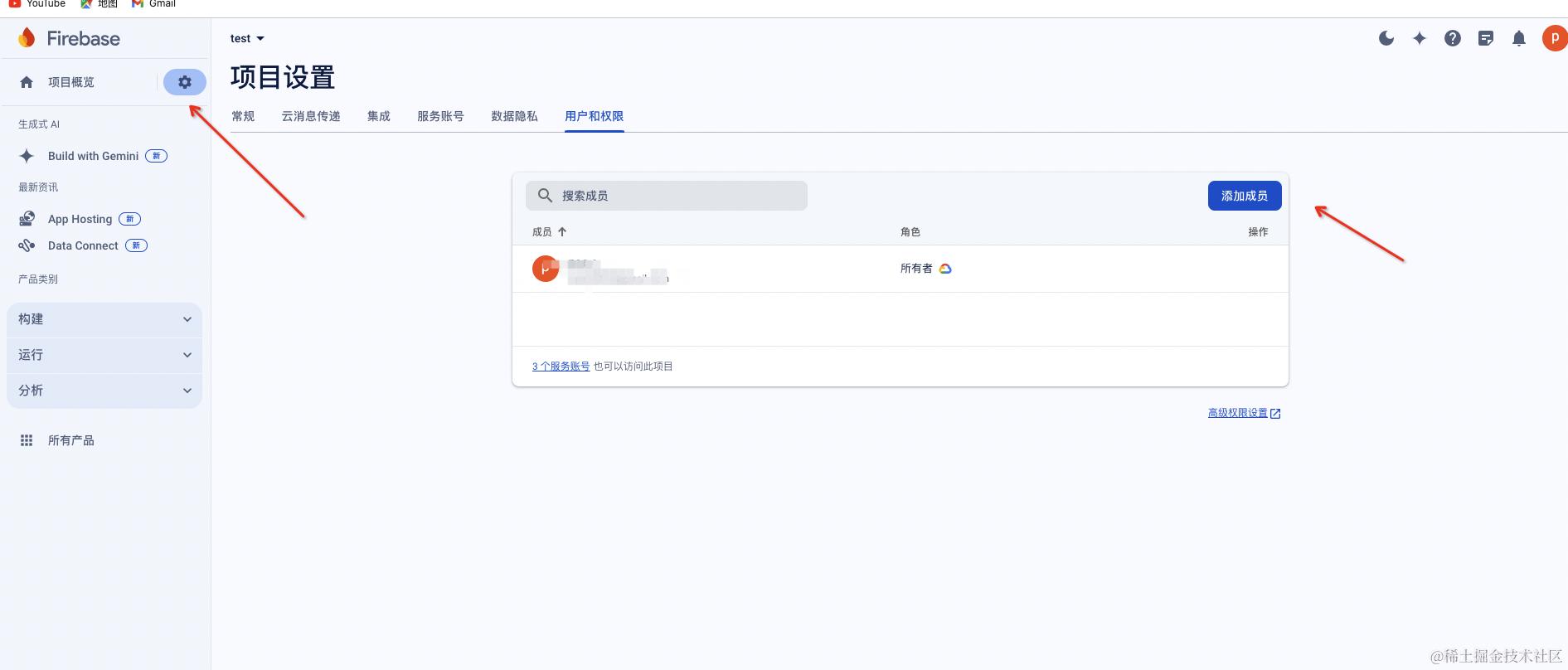Expand the 分析 category

click(104, 391)
